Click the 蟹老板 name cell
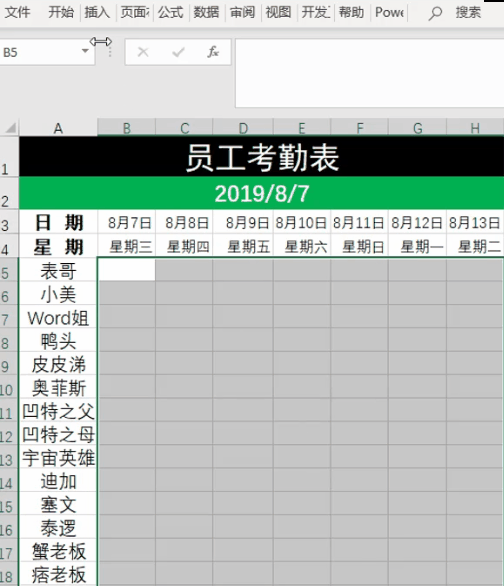The height and width of the screenshot is (586, 504). (58, 551)
